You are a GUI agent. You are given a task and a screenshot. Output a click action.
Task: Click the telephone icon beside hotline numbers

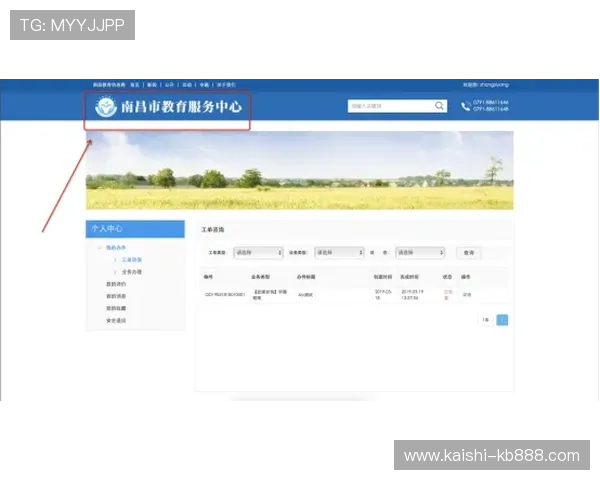coord(466,106)
